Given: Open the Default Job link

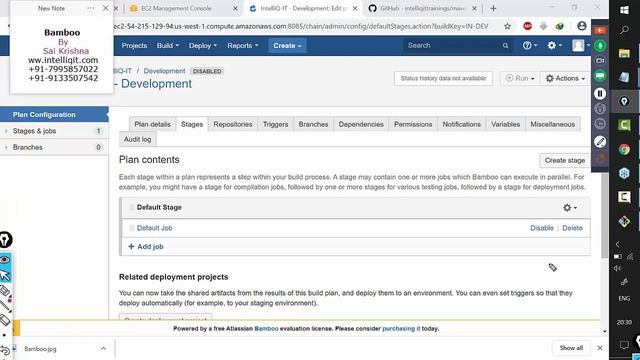Looking at the screenshot, I should pos(154,228).
